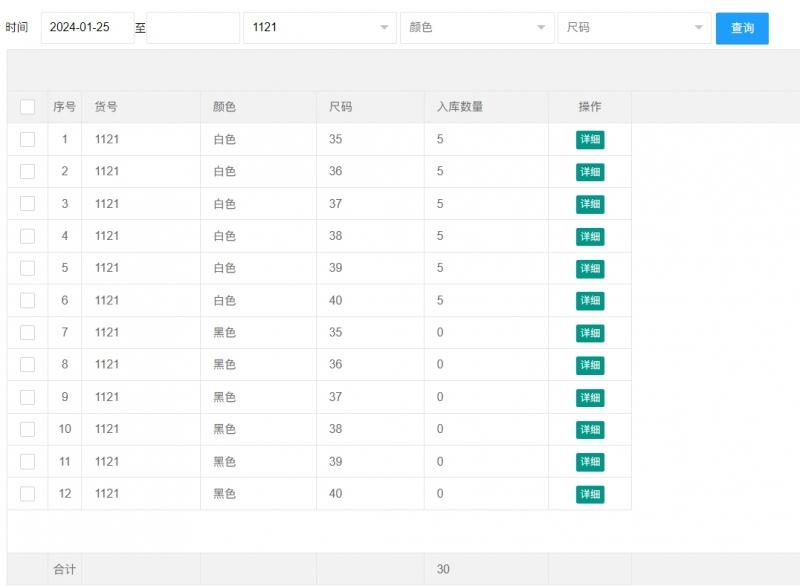Check the checkbox for row 1
The height and width of the screenshot is (586, 800).
27,140
